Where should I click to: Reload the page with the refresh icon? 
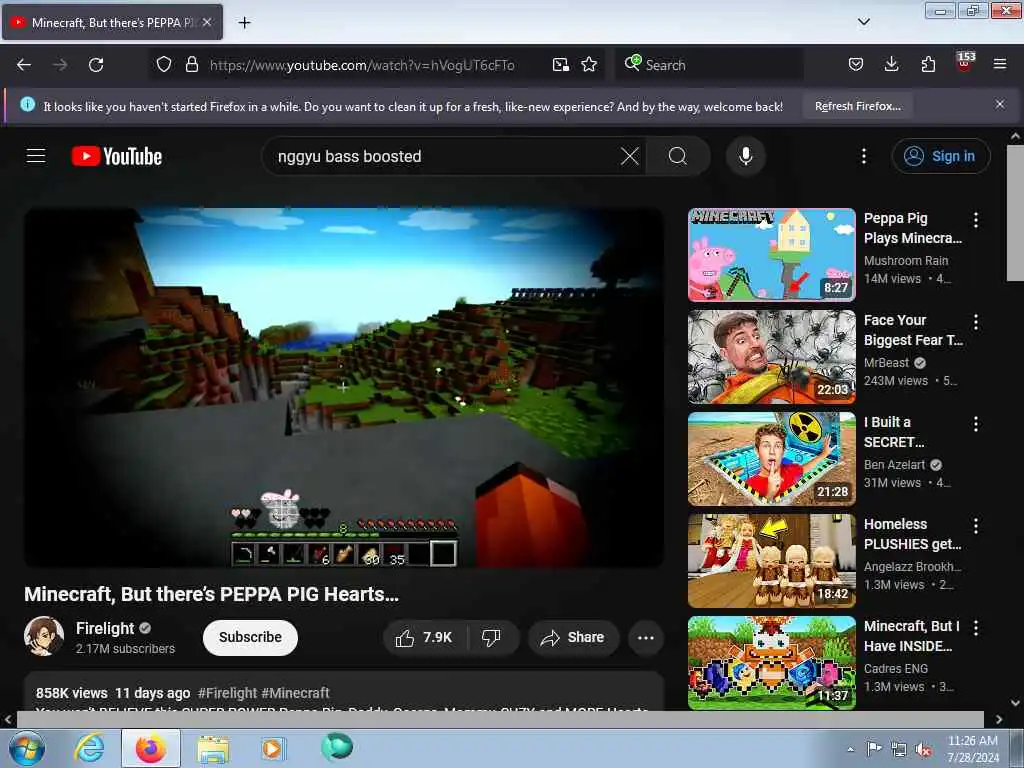click(96, 65)
